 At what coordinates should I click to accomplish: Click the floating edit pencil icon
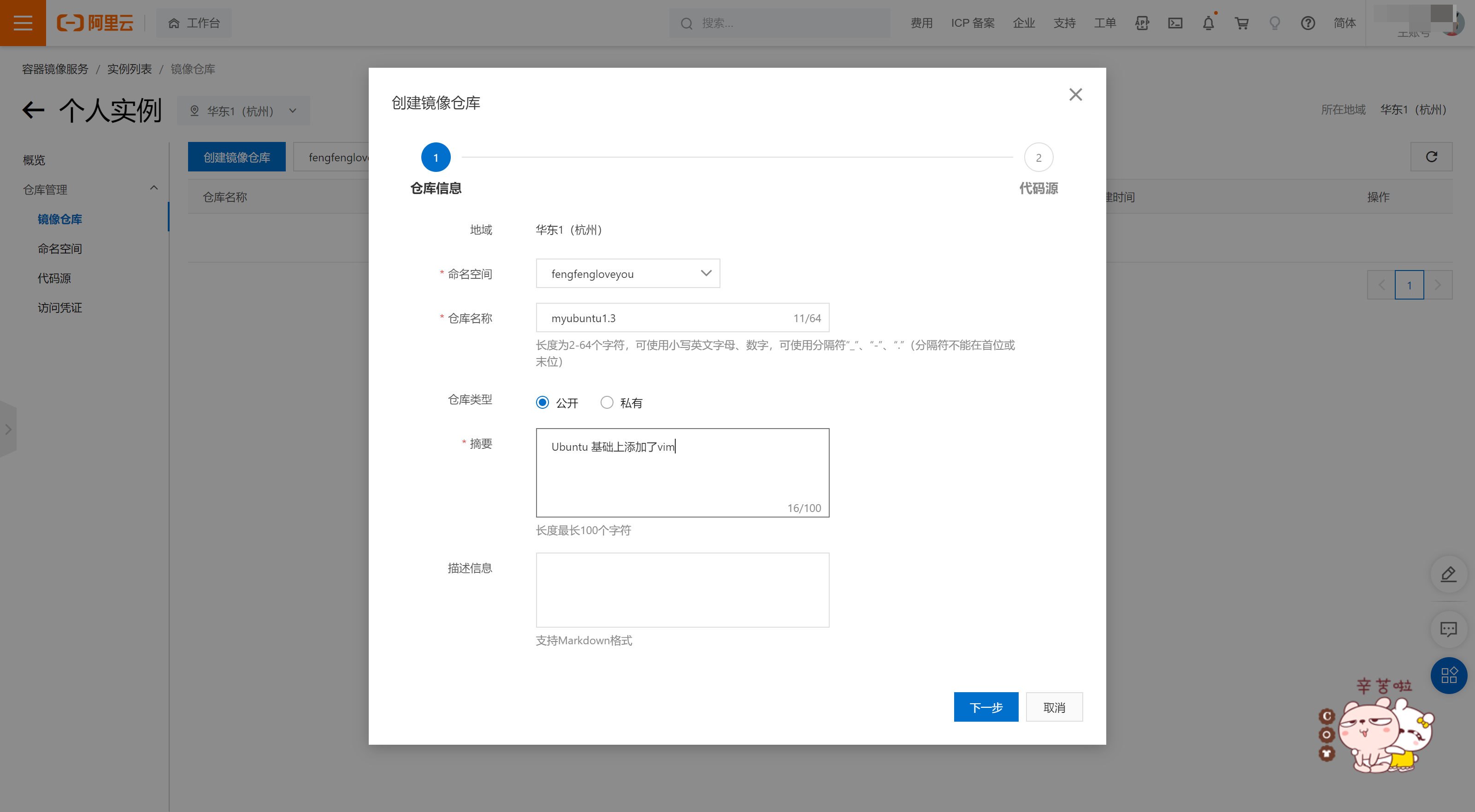[1448, 574]
